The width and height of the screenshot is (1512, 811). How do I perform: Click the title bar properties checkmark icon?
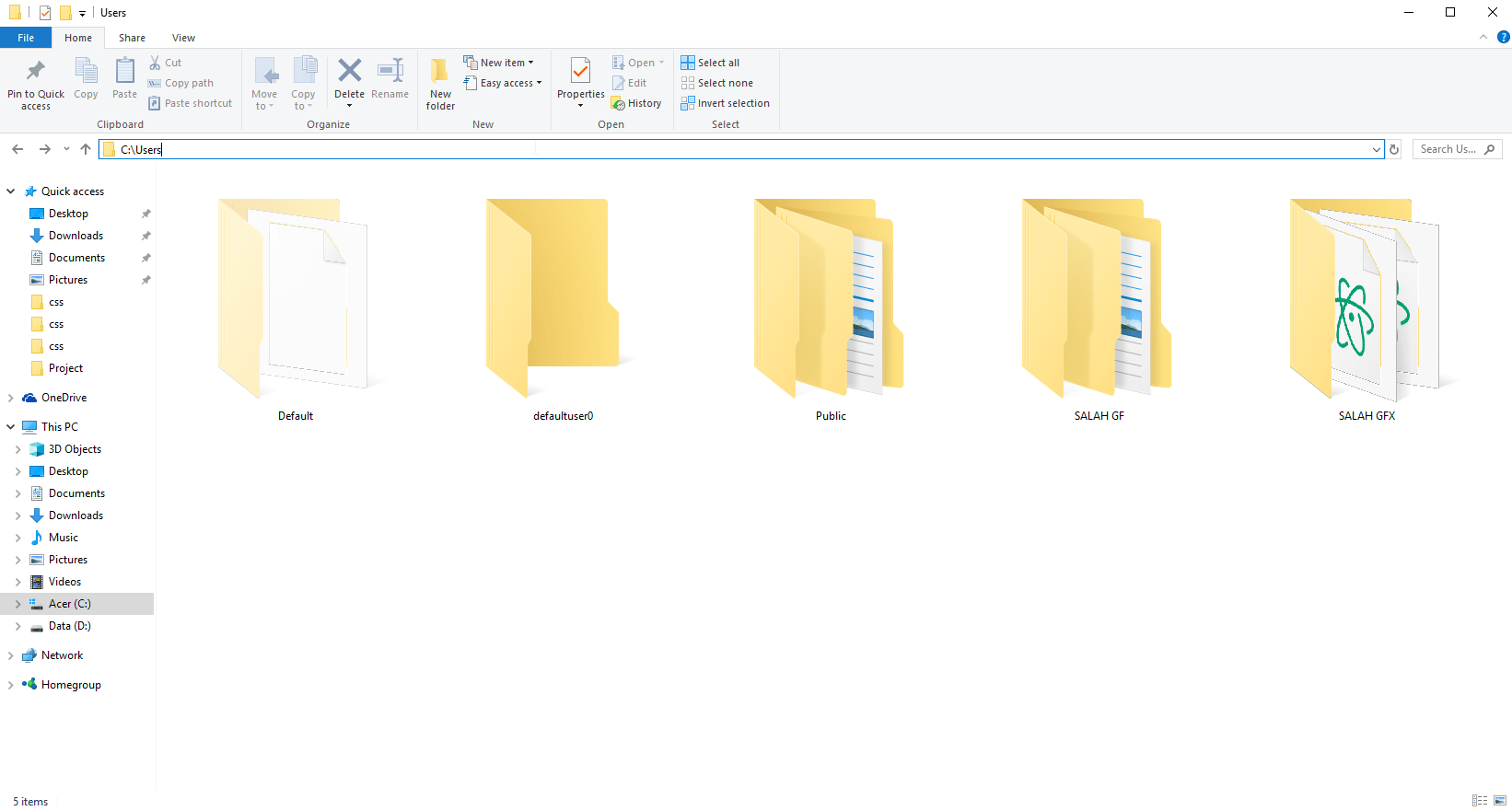coord(44,13)
